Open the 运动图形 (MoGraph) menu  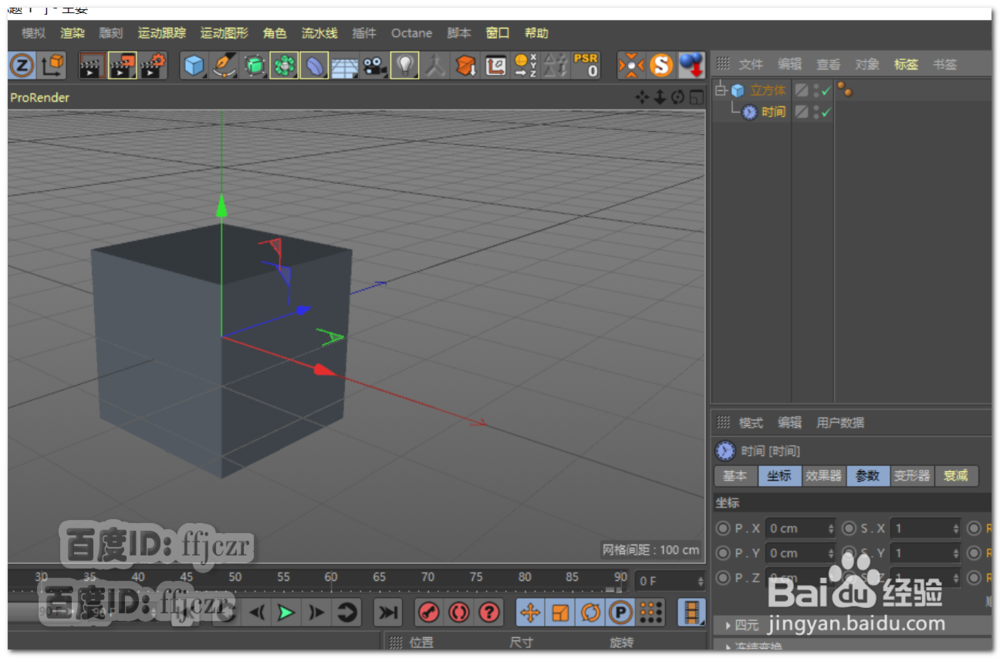point(224,33)
